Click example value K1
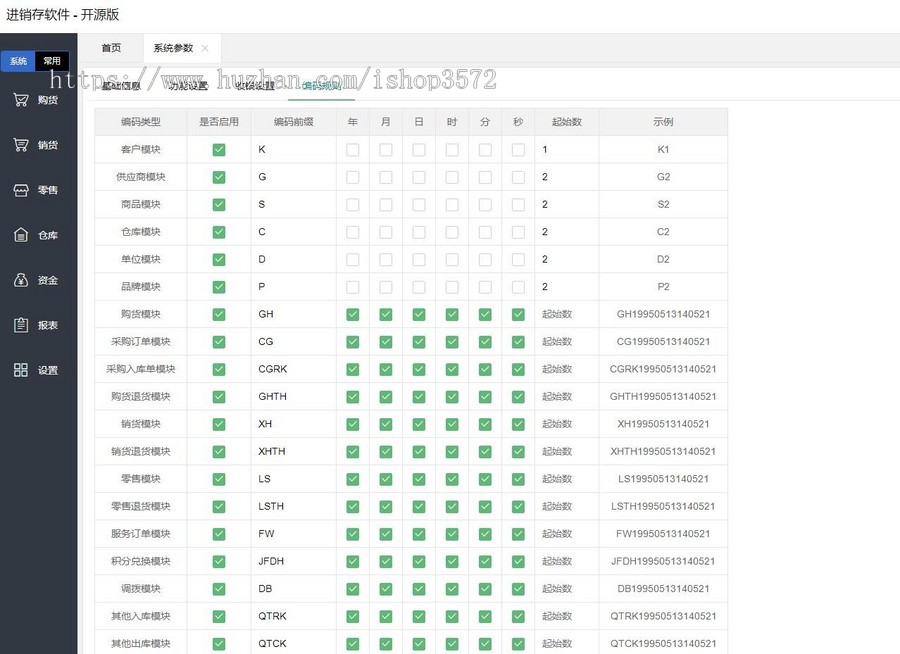This screenshot has width=900, height=654. click(x=663, y=149)
